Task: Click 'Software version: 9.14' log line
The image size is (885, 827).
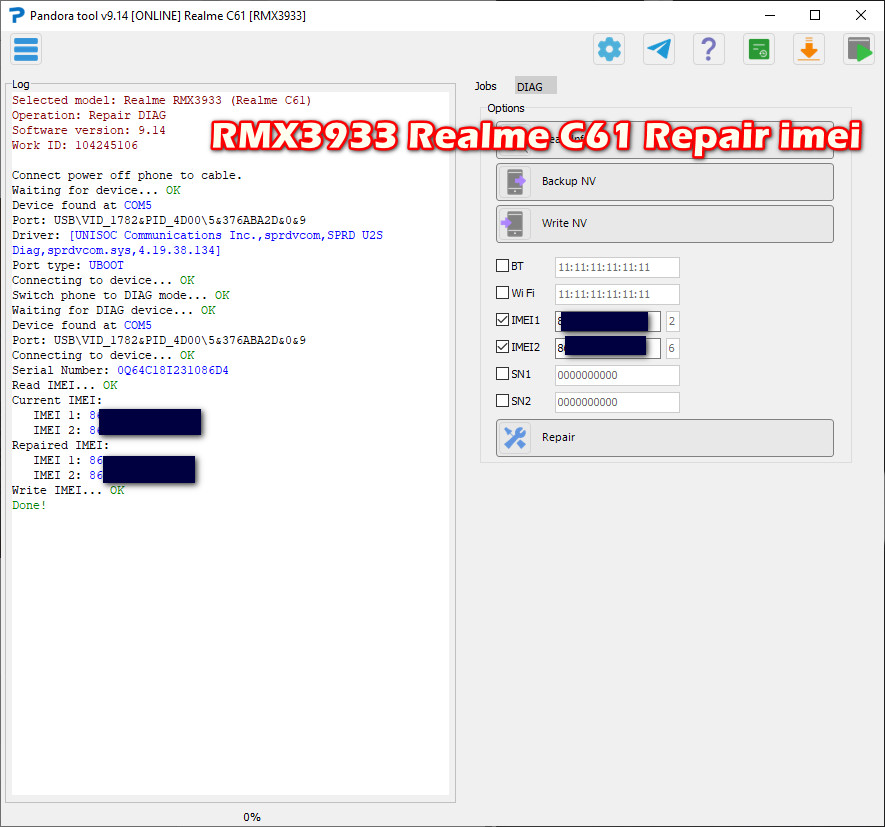Action: tap(89, 130)
